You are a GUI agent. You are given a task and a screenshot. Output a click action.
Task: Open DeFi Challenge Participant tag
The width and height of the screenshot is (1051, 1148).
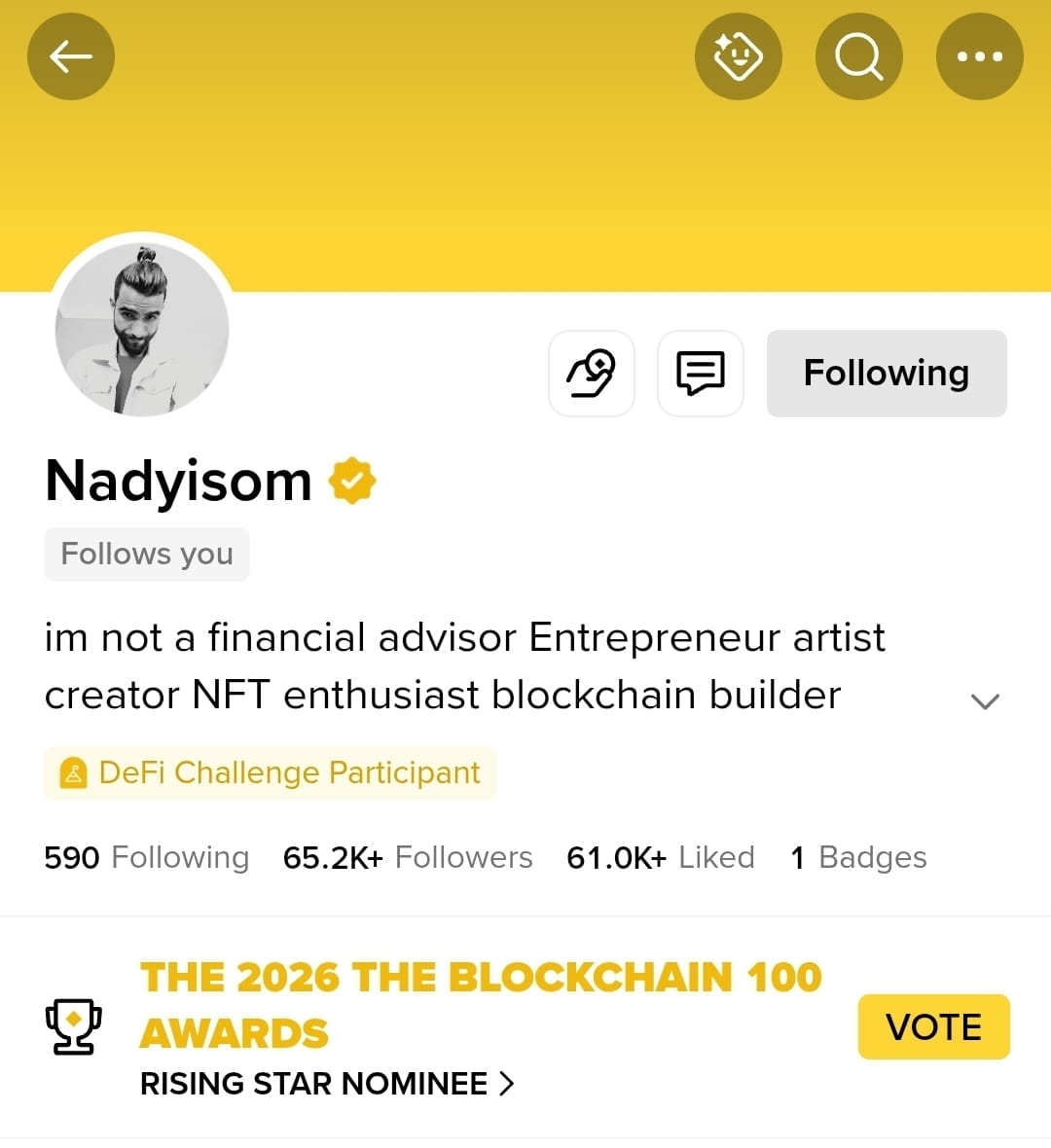click(x=271, y=772)
